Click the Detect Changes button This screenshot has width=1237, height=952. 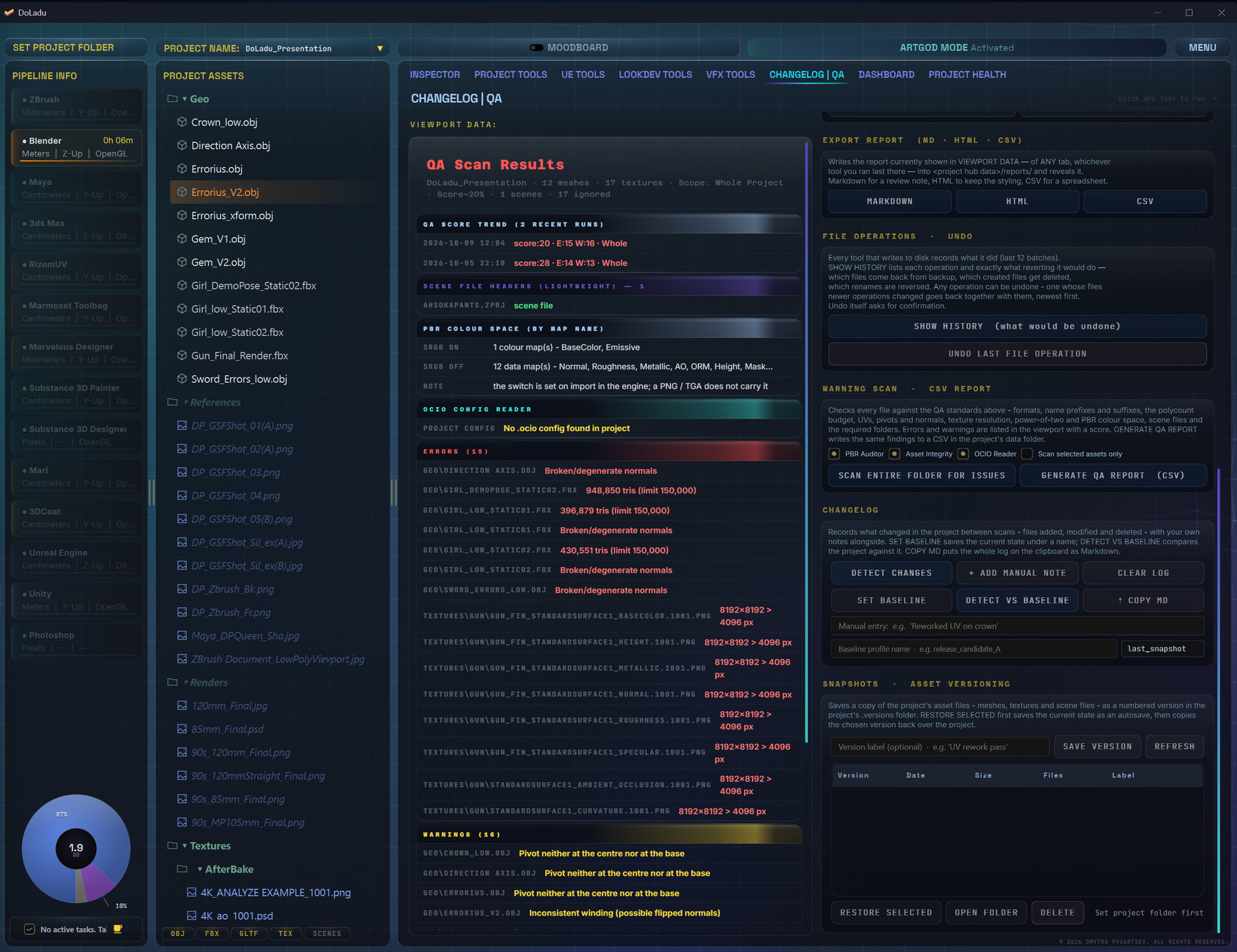tap(891, 573)
